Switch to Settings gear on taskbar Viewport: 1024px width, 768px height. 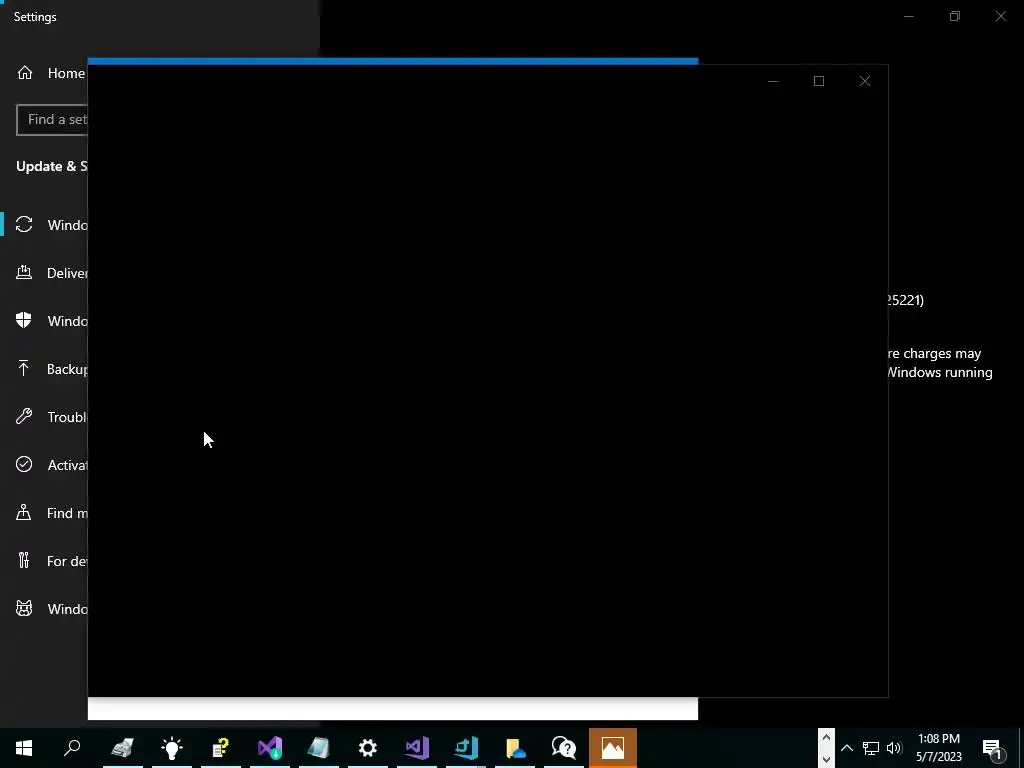[x=368, y=748]
